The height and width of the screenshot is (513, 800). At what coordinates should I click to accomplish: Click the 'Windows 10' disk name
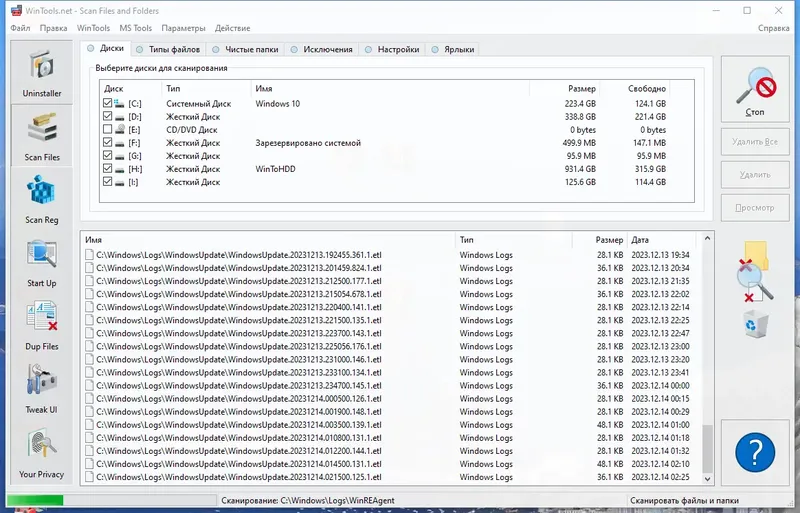pos(278,104)
